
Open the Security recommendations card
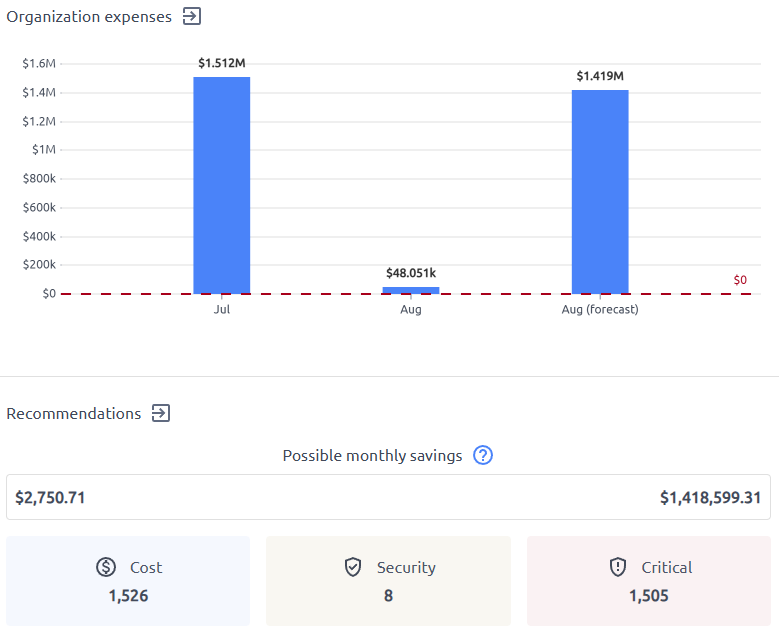coord(389,581)
